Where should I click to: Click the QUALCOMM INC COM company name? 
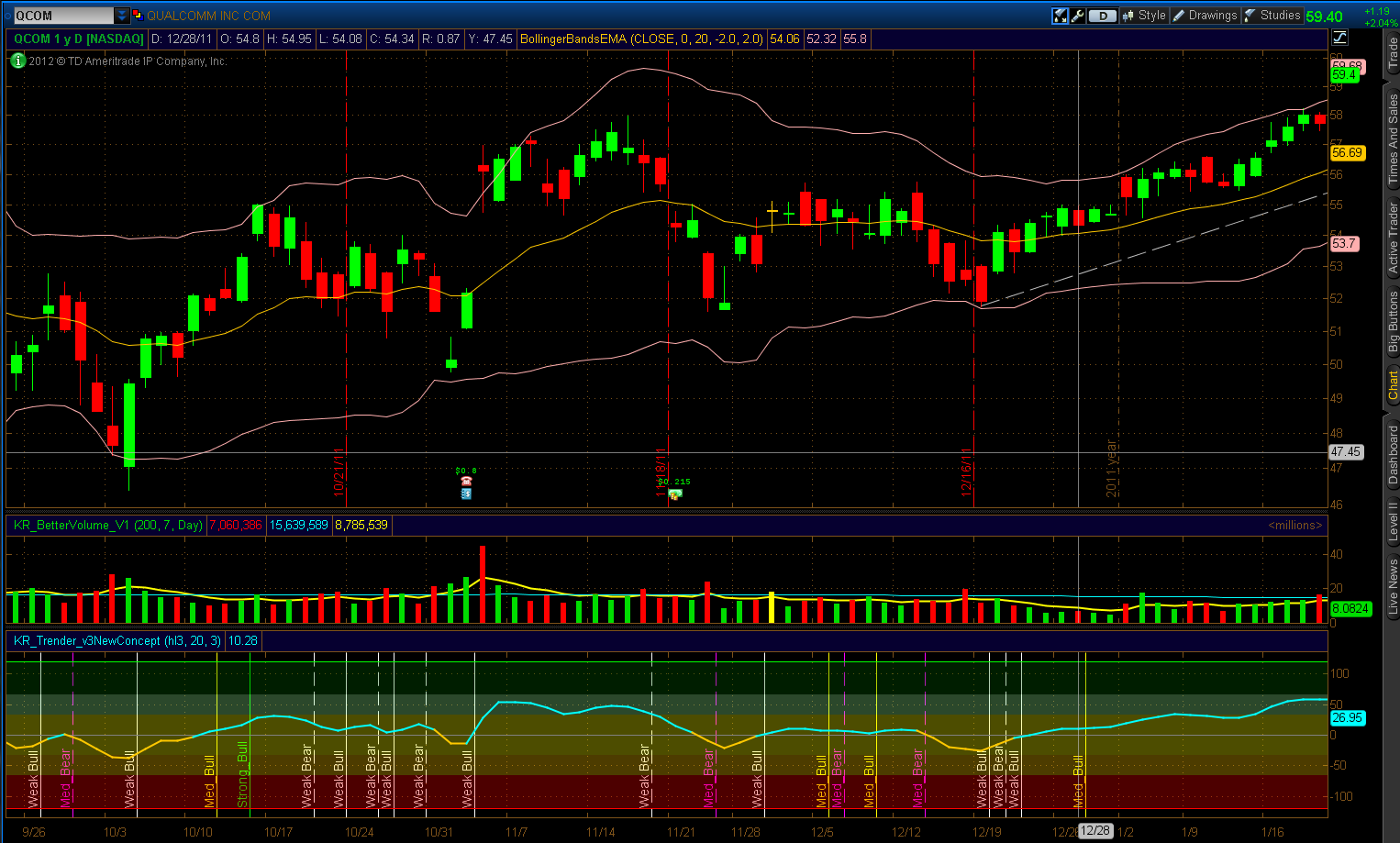tap(208, 16)
